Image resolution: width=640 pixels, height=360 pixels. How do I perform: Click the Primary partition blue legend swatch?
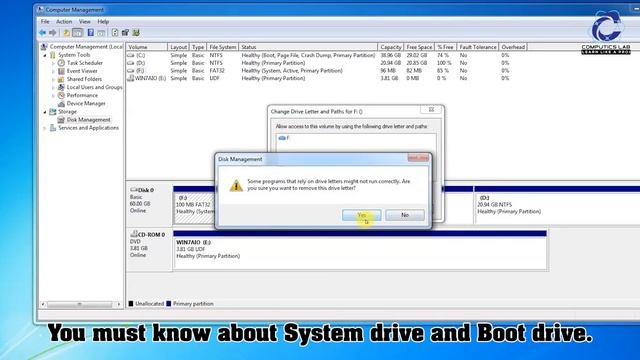pos(169,304)
